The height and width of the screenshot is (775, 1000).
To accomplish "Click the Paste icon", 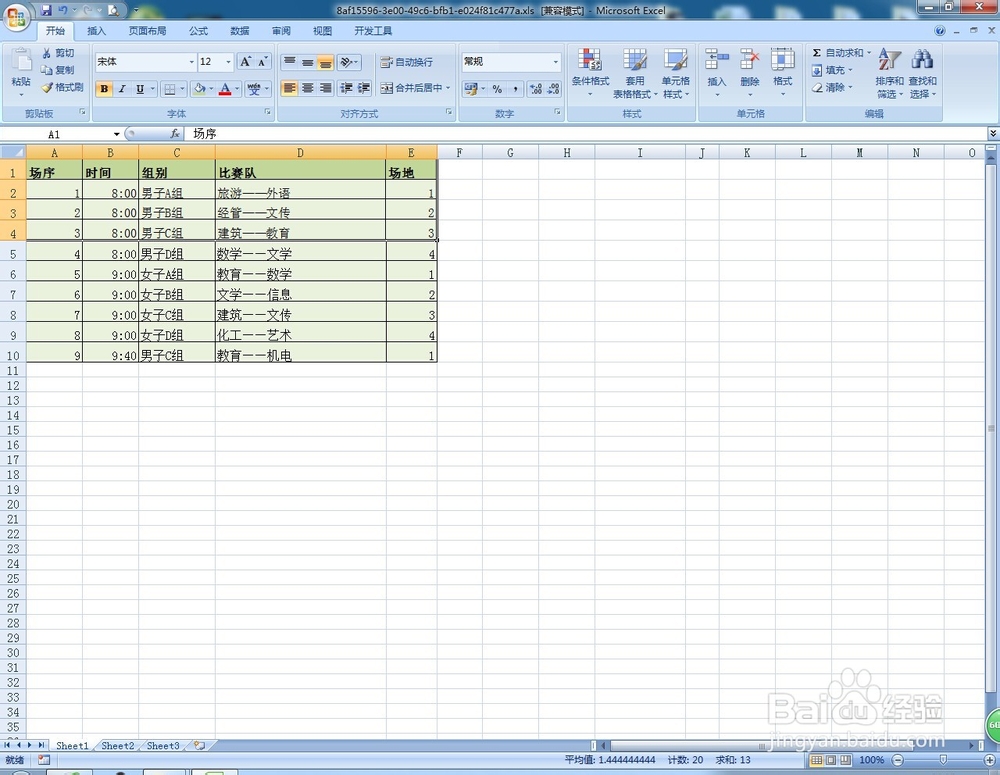I will tap(21, 60).
